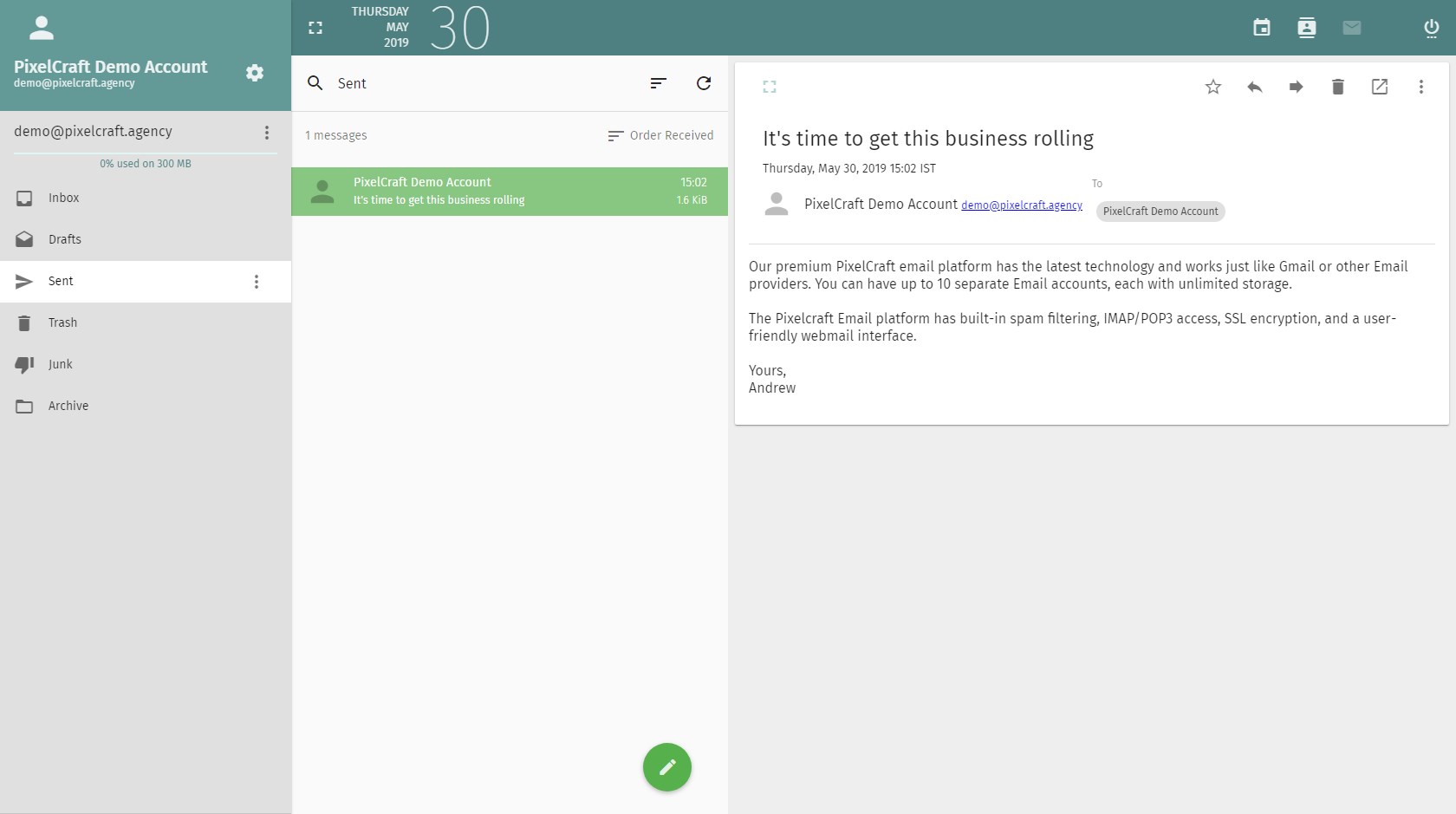This screenshot has width=1456, height=814.
Task: Open the Drafts folder
Action: [x=146, y=240]
